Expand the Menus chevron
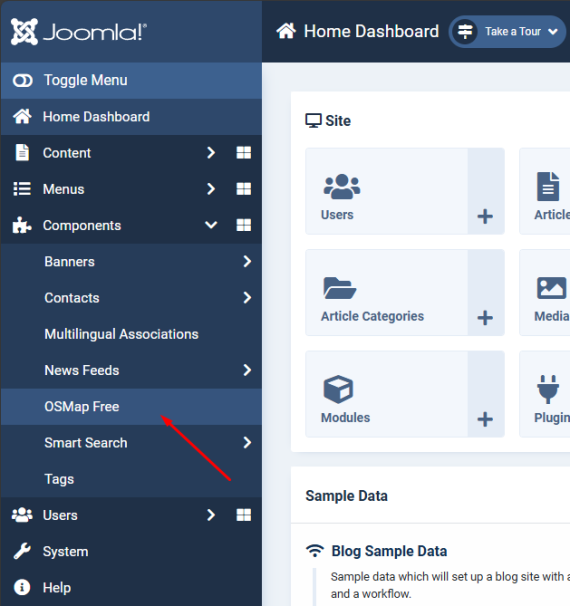This screenshot has height=606, width=570. (211, 189)
